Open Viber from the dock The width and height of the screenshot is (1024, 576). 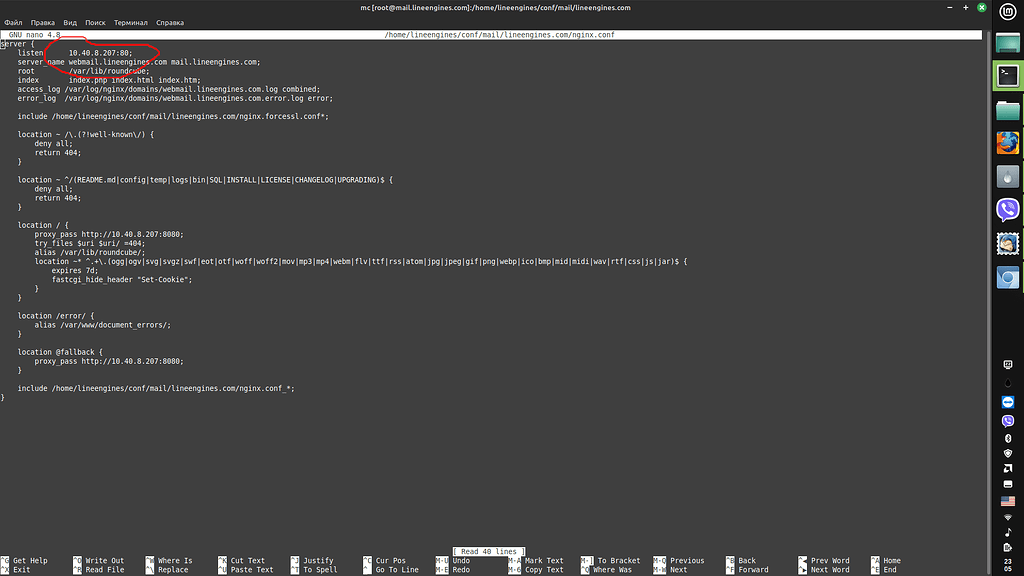[x=1007, y=210]
